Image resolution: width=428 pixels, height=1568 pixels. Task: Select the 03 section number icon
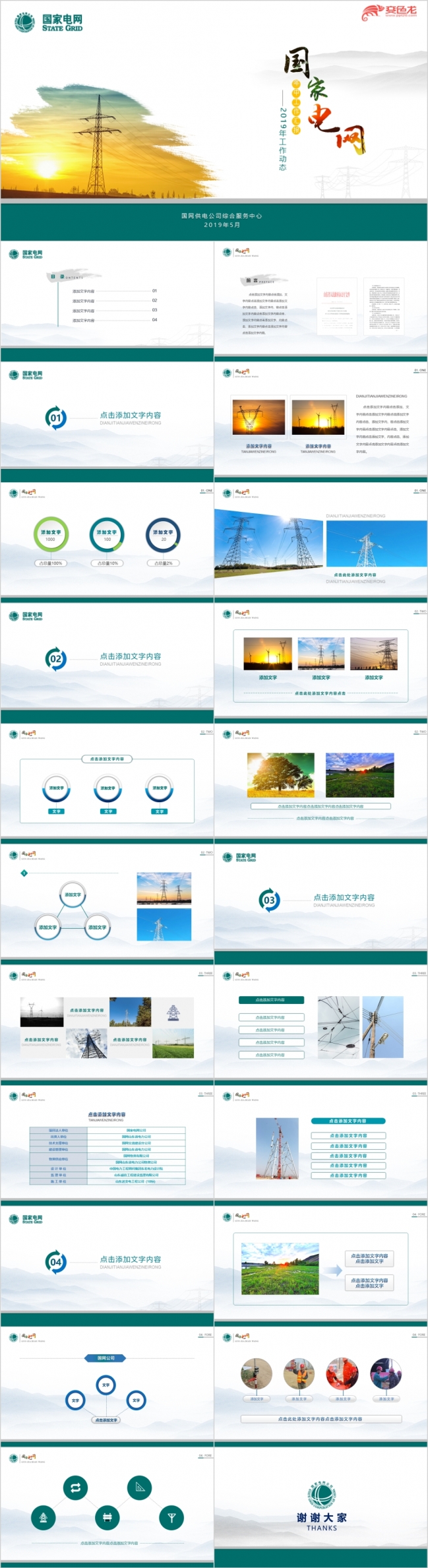click(x=269, y=900)
